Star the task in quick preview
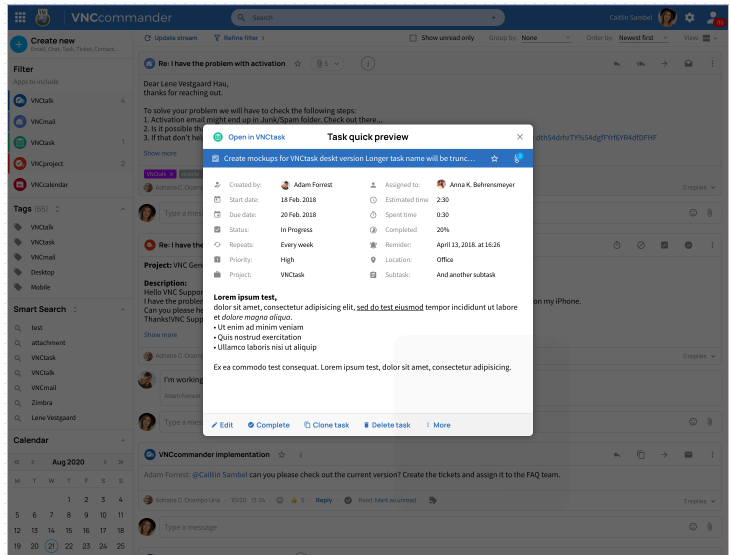Viewport: 731px width, 555px height. [x=494, y=159]
